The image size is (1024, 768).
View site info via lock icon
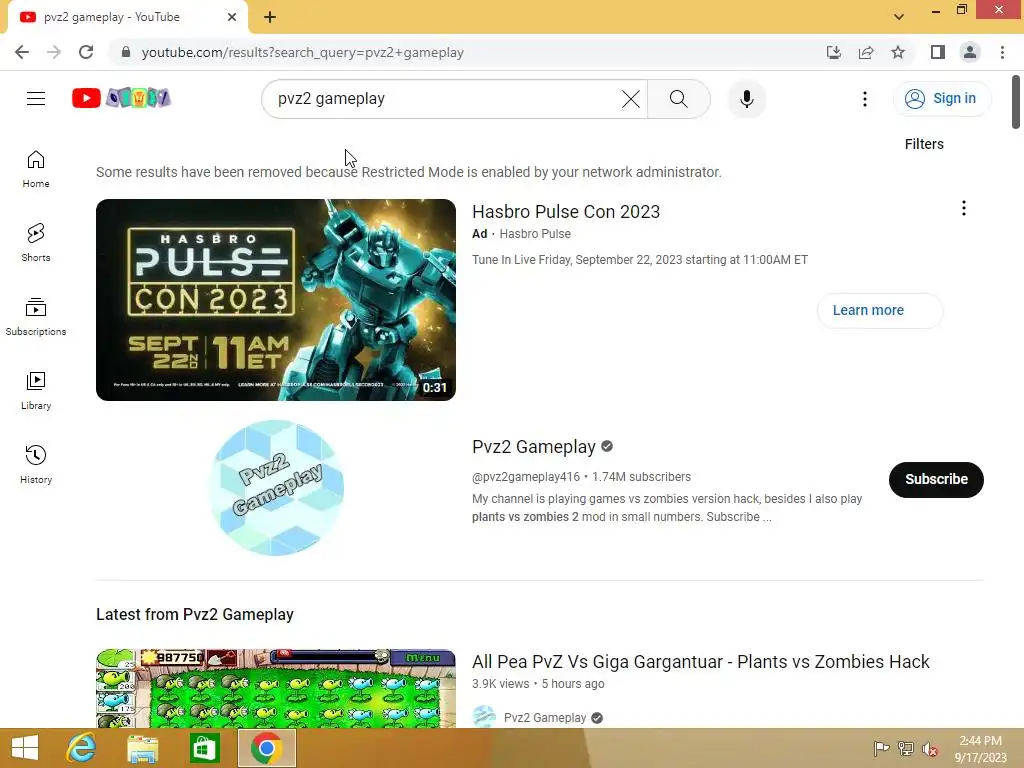tap(125, 52)
